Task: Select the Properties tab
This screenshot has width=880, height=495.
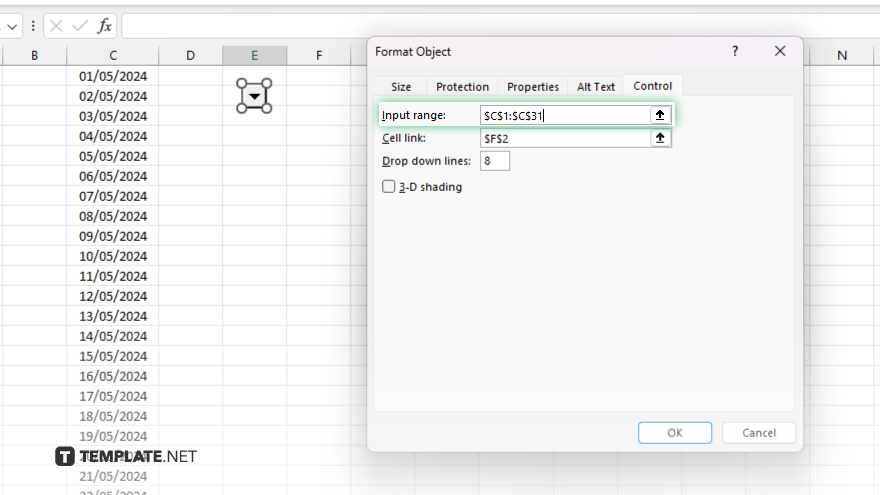Action: (532, 87)
